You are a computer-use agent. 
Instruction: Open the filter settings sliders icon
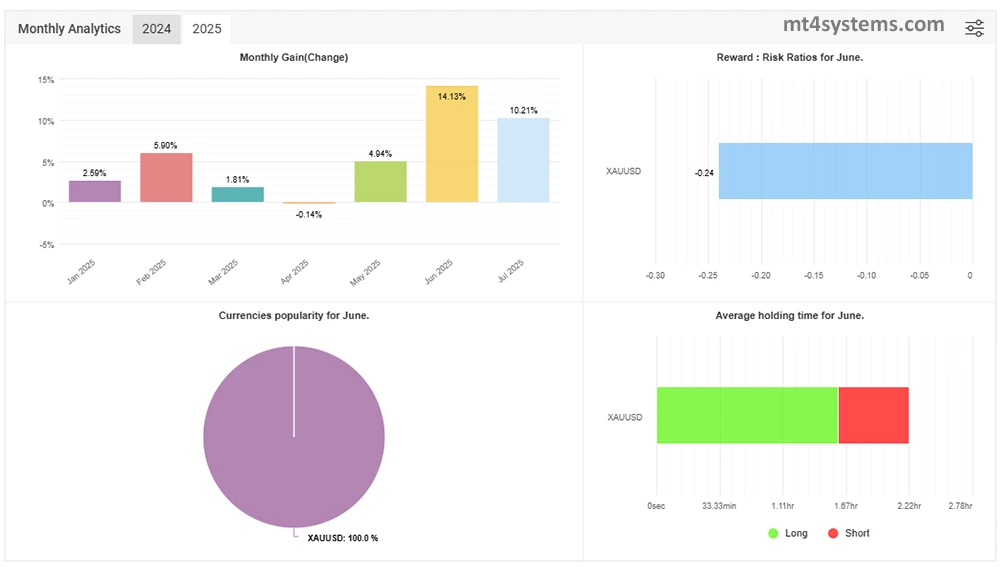click(974, 28)
